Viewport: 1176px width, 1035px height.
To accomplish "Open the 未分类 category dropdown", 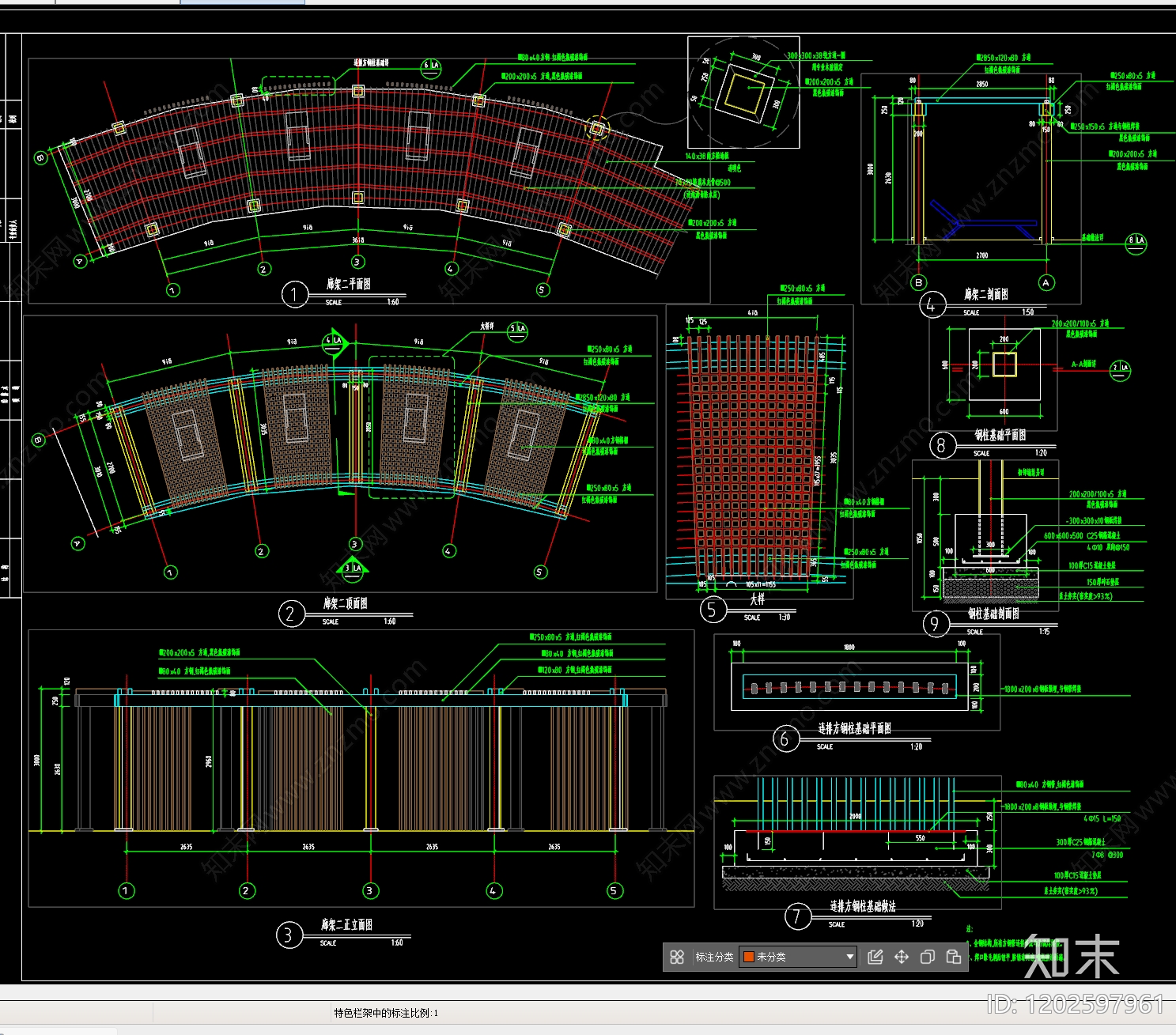I will click(798, 957).
